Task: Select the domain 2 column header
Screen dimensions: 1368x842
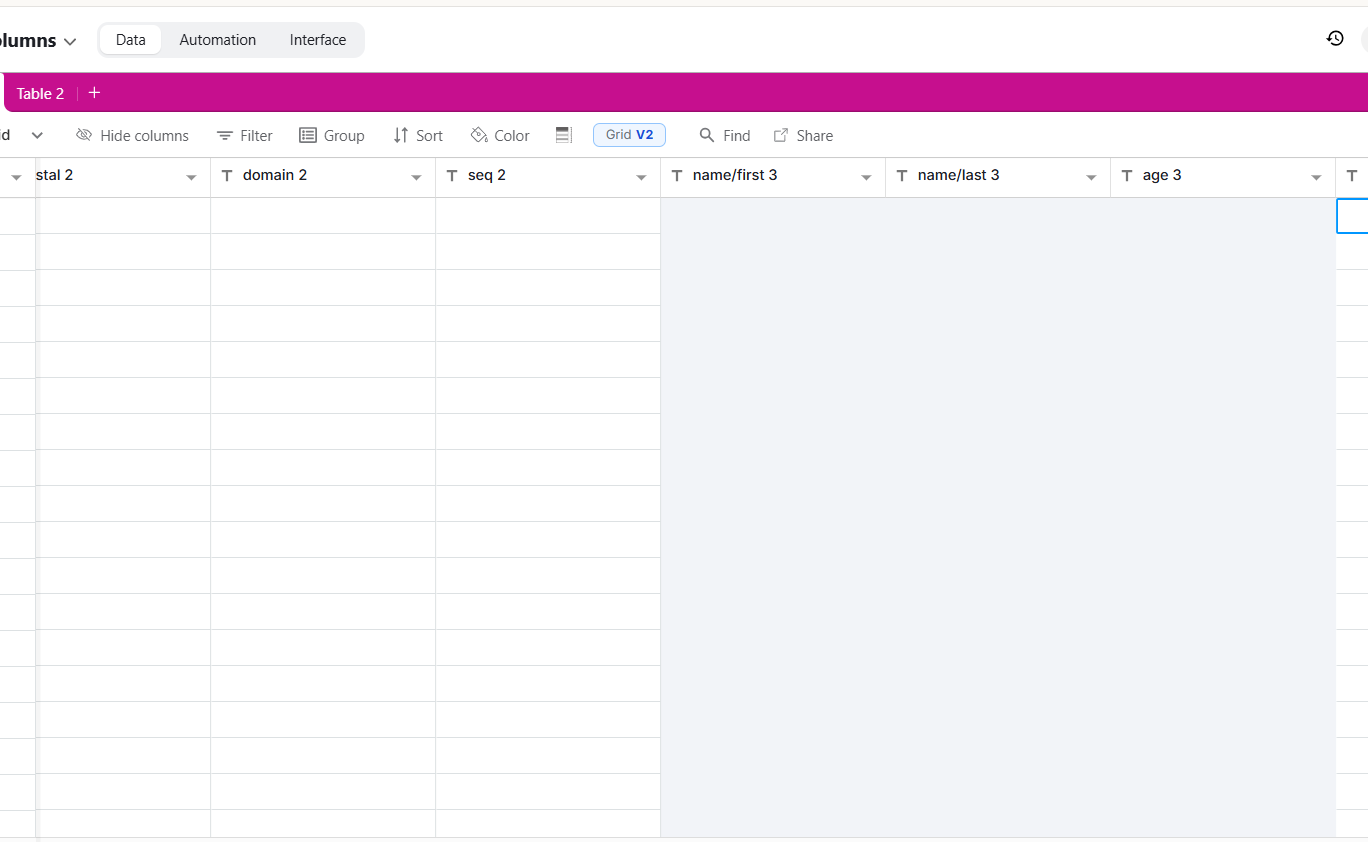Action: point(323,177)
